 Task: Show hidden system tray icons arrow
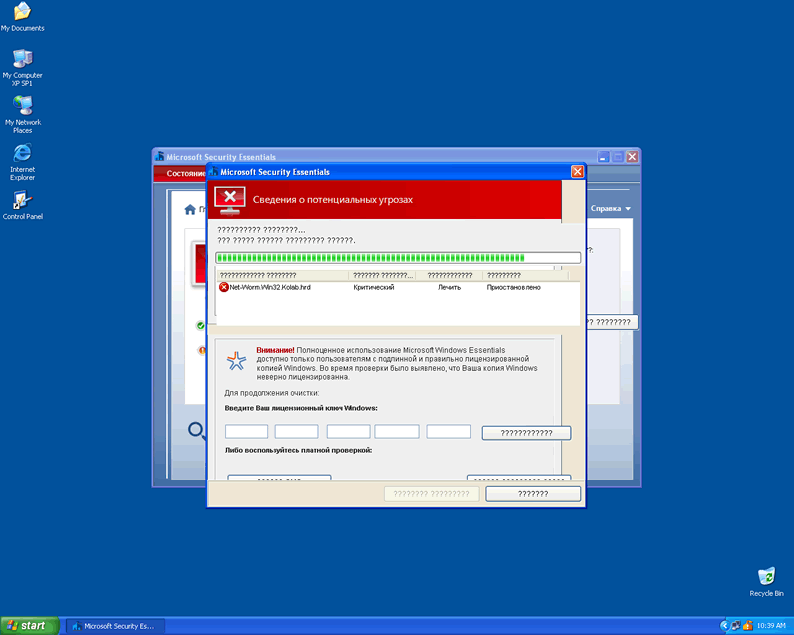[724, 625]
